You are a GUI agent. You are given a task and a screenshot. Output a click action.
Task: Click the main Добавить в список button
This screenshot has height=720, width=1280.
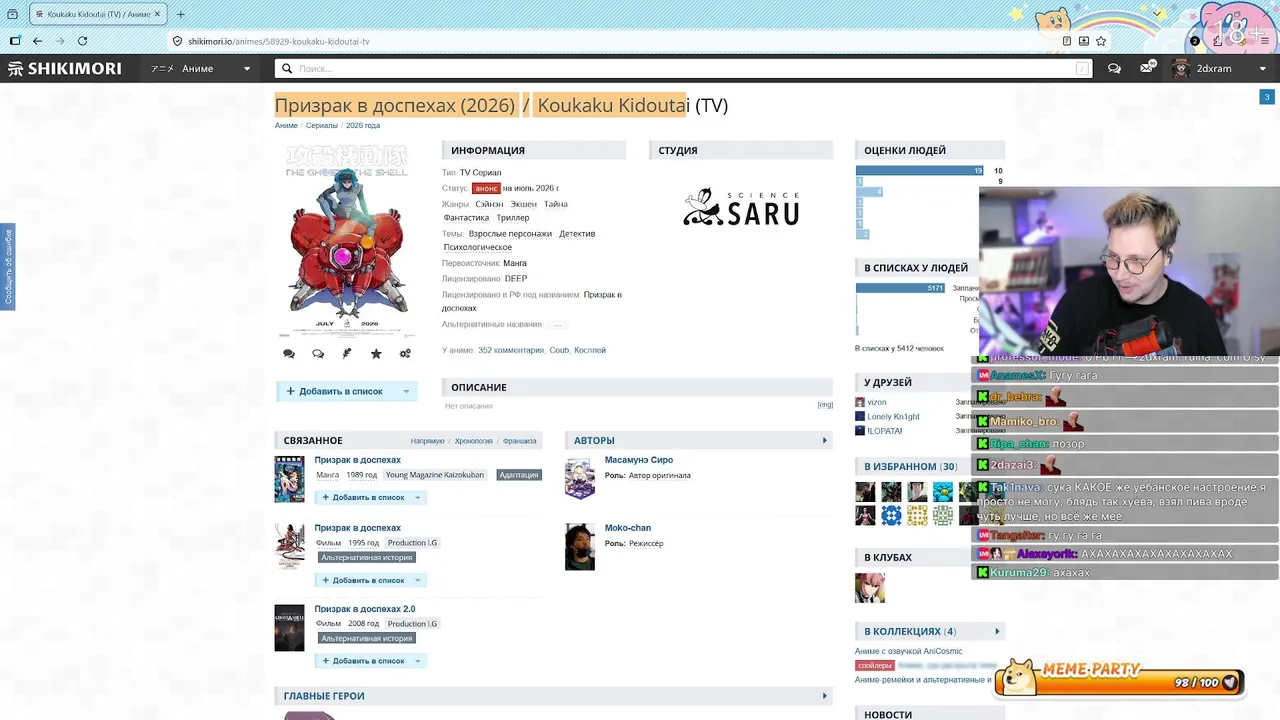(336, 392)
